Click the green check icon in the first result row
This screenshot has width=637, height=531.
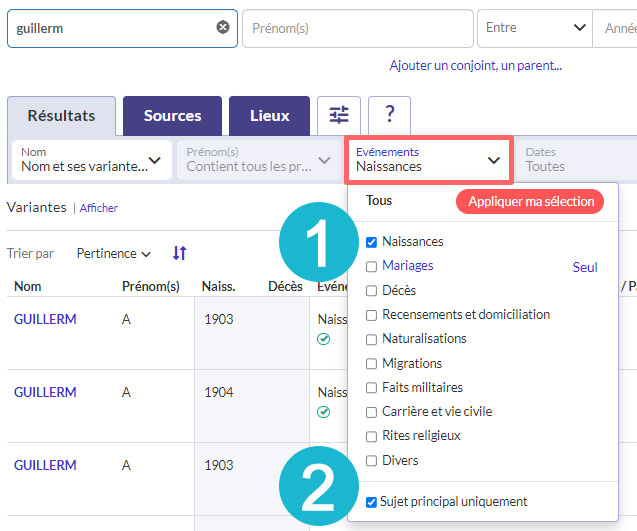324,339
